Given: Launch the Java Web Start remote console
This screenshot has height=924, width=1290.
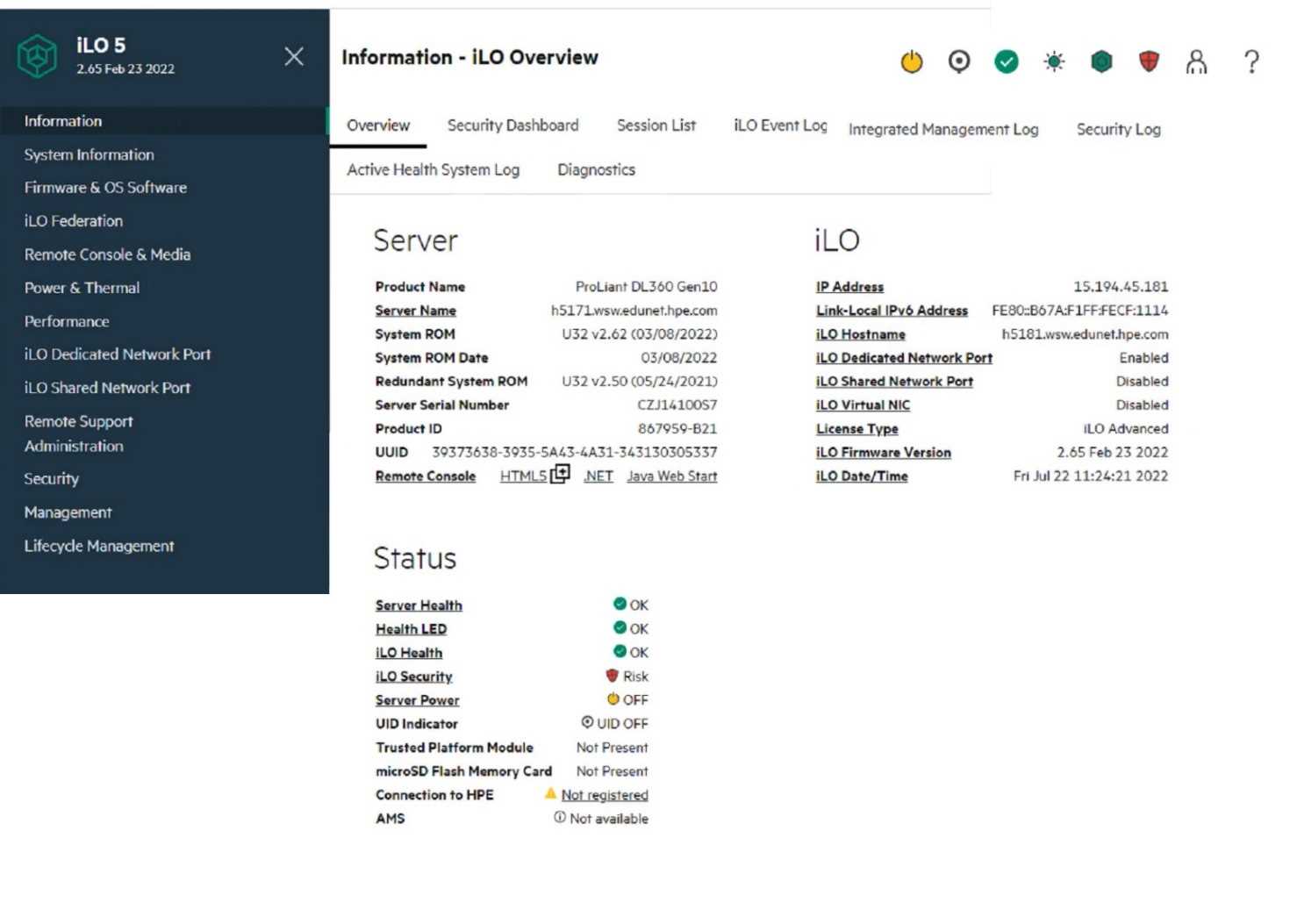Looking at the screenshot, I should (x=671, y=476).
